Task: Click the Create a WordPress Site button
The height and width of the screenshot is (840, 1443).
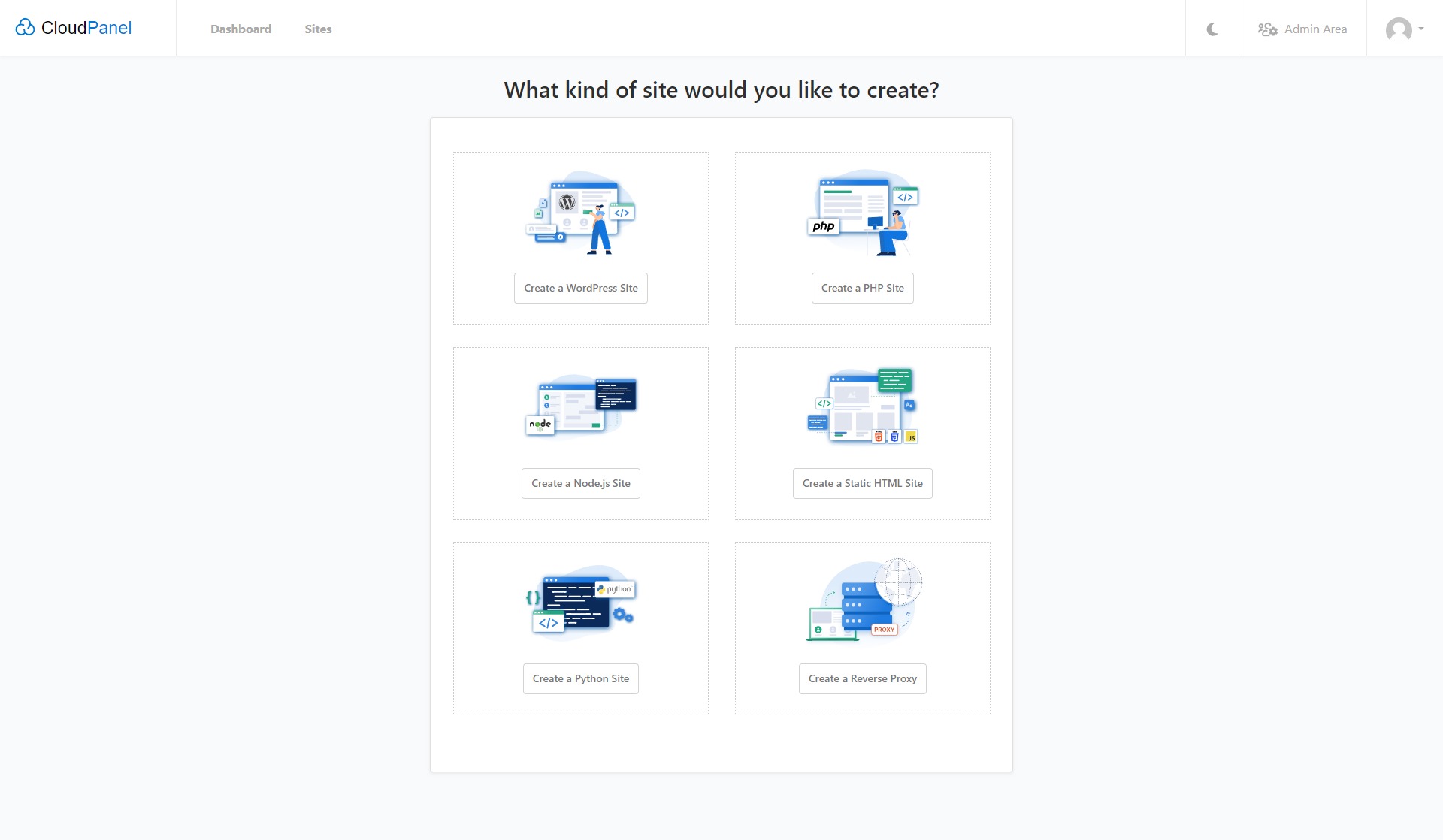Action: pos(581,288)
